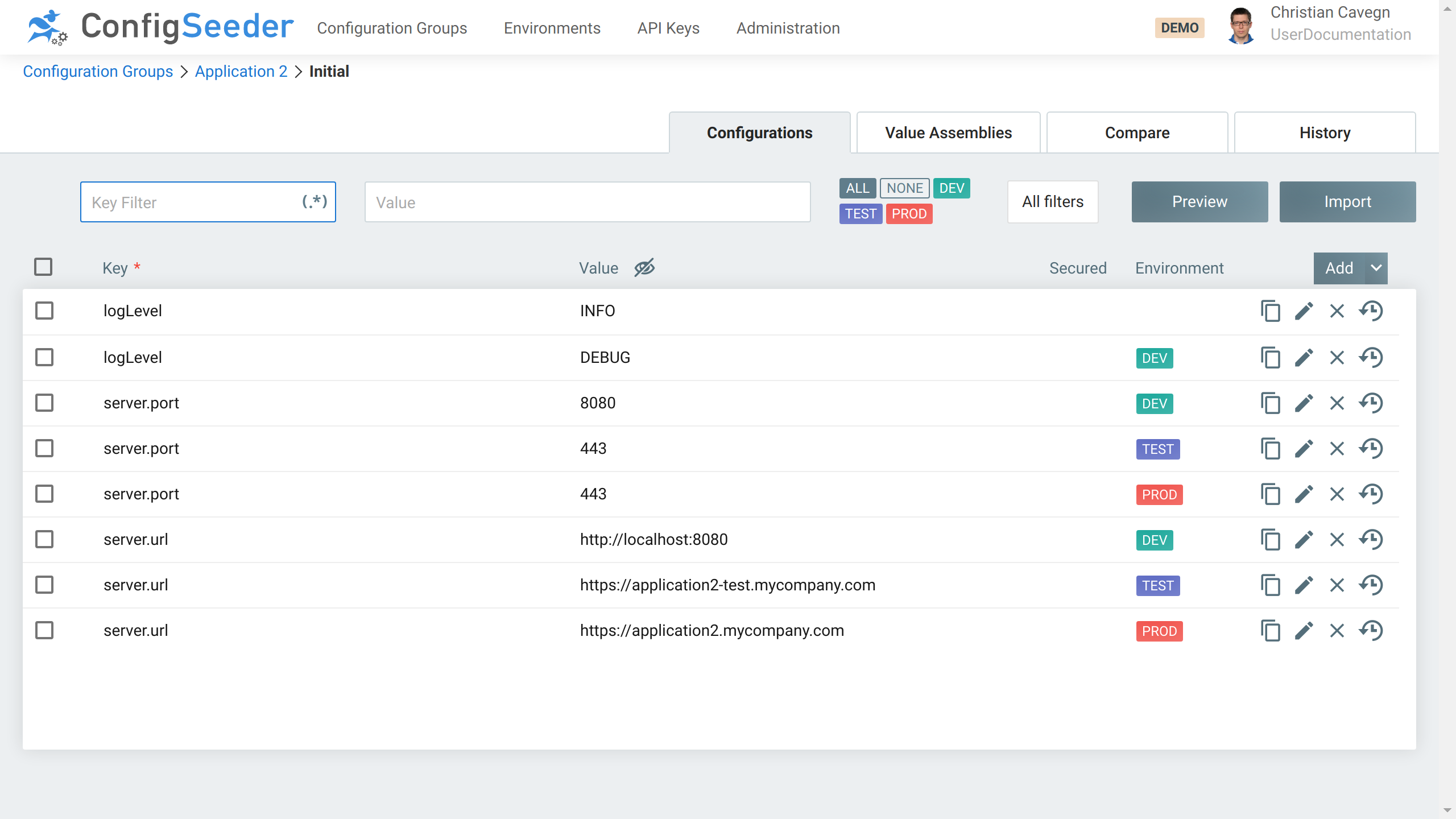Tick the checkbox for the server.url PROD row
Screen dimensions: 1456x819
[44, 631]
